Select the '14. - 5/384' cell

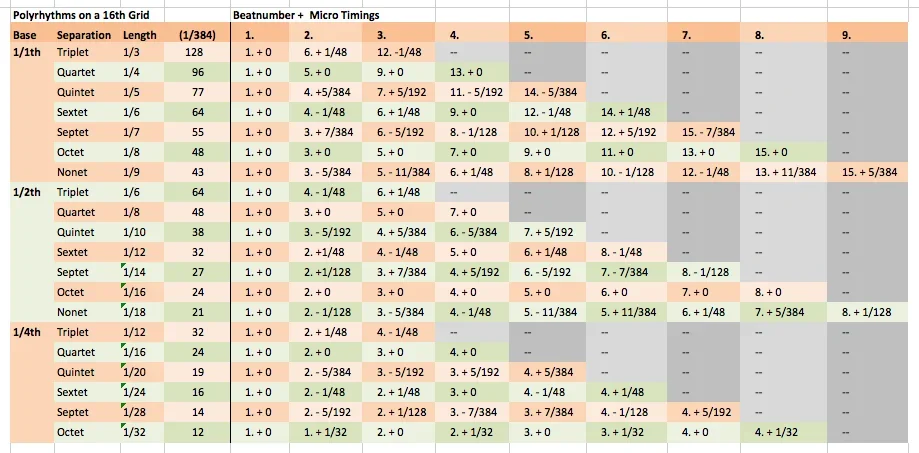[x=552, y=91]
